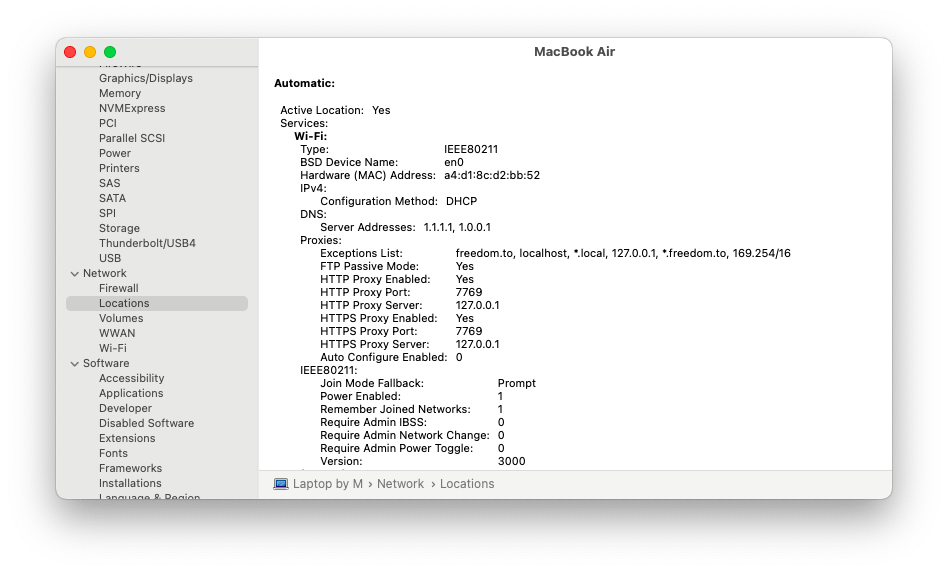Click the MacBook Air window title
The image size is (948, 573).
(x=574, y=52)
